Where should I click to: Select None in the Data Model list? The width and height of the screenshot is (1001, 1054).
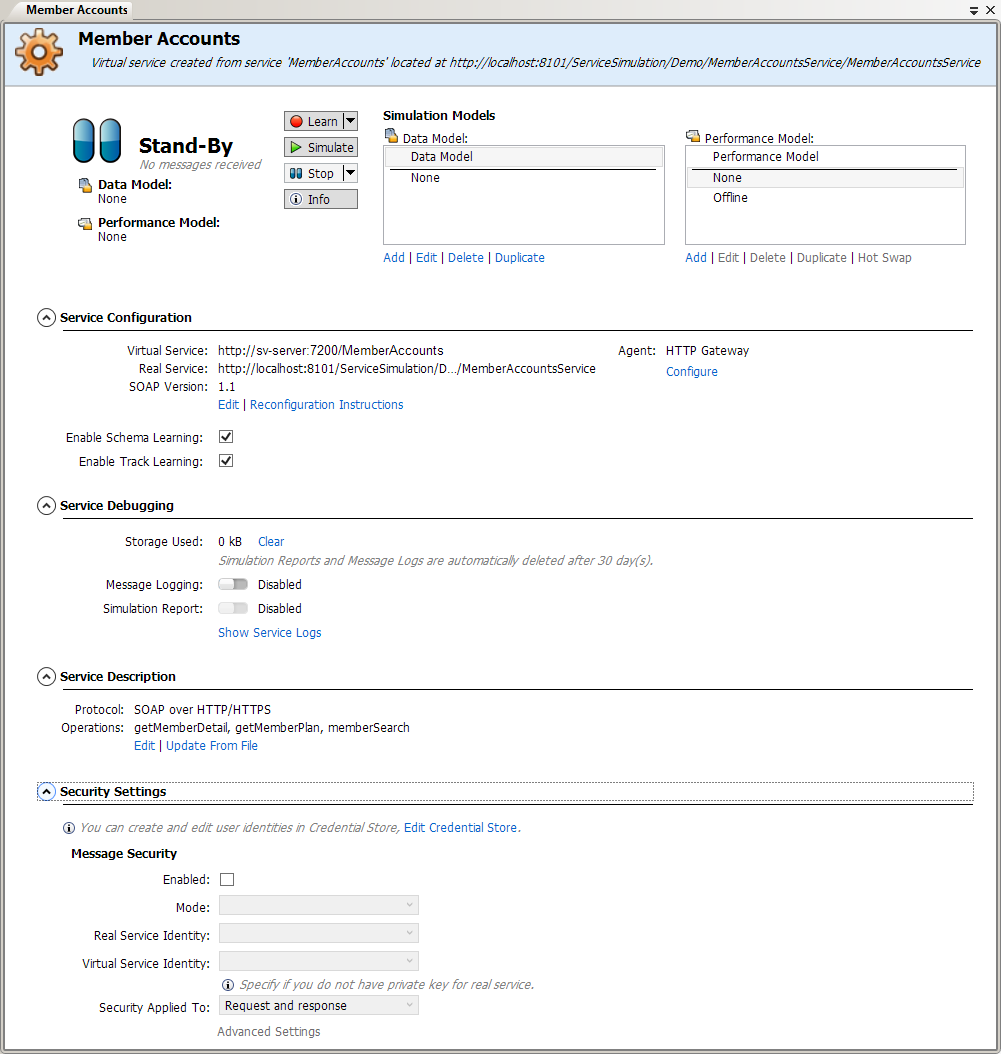coord(425,178)
